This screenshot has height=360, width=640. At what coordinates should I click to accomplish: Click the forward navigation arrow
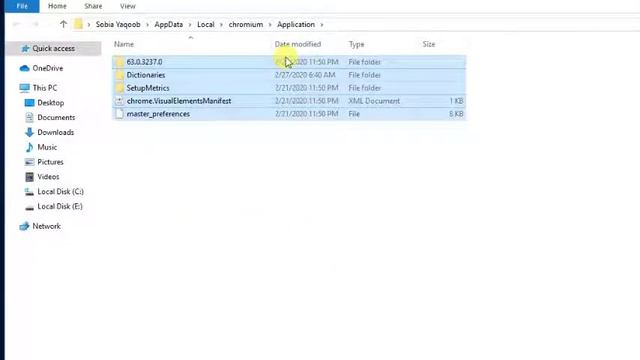tap(35, 24)
